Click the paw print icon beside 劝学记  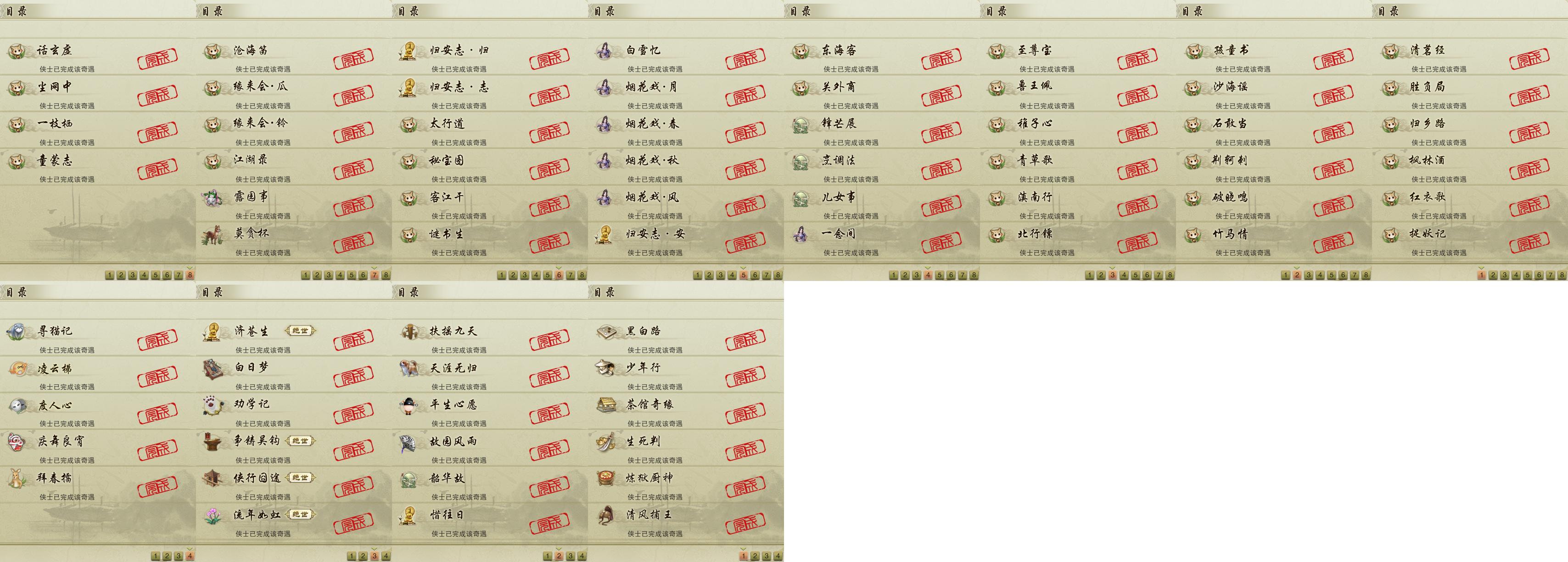click(x=213, y=405)
